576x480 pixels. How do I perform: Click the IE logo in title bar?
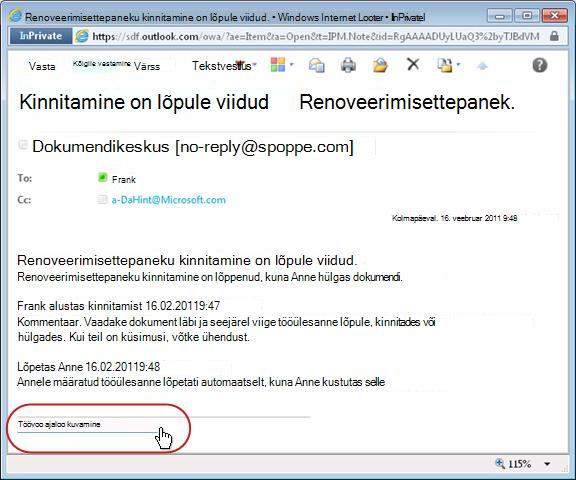(16, 16)
